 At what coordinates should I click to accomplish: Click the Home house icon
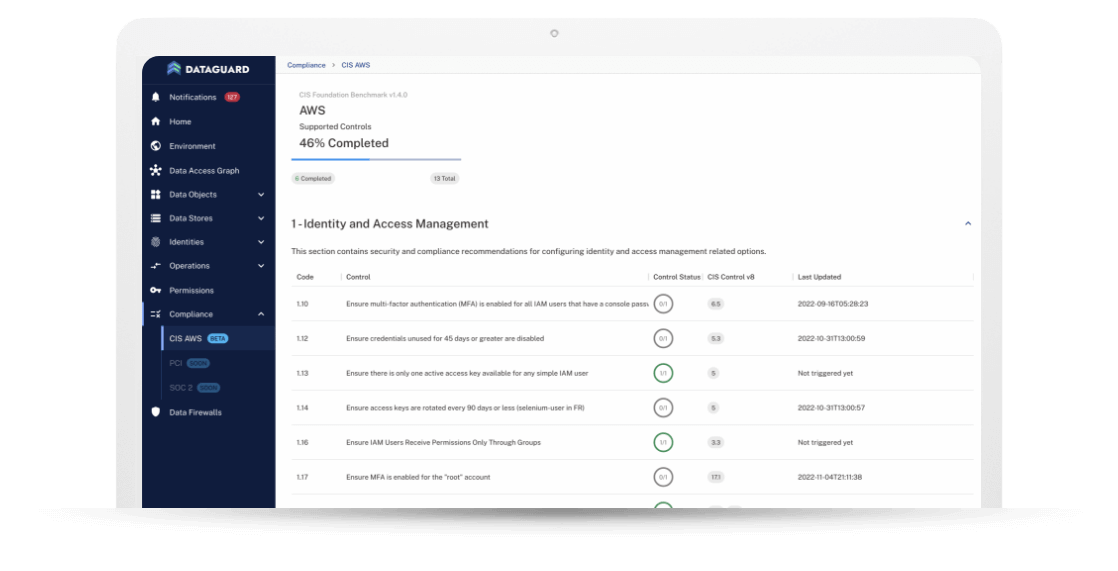[x=155, y=121]
